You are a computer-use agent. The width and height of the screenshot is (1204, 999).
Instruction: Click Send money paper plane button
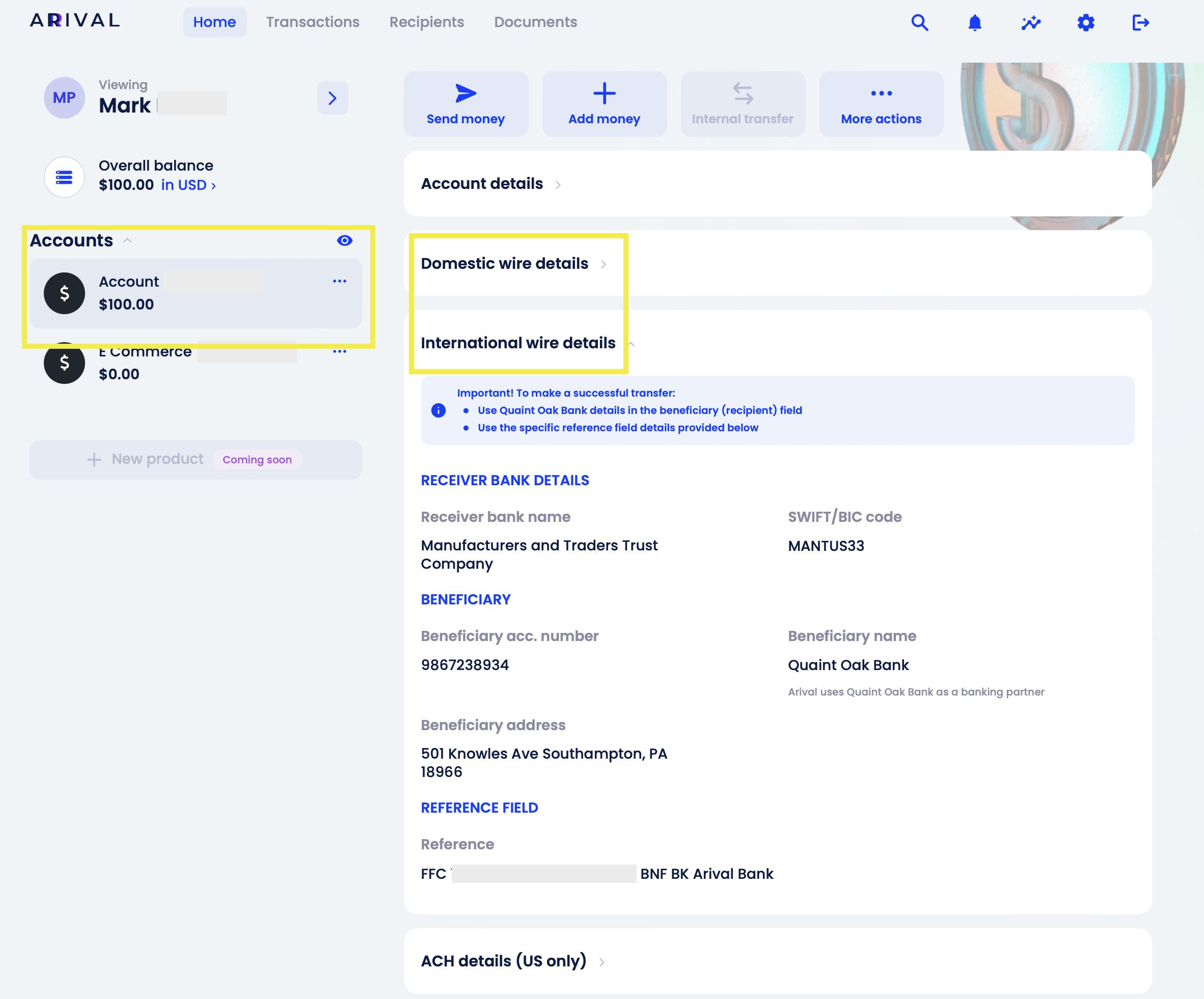pos(466,104)
